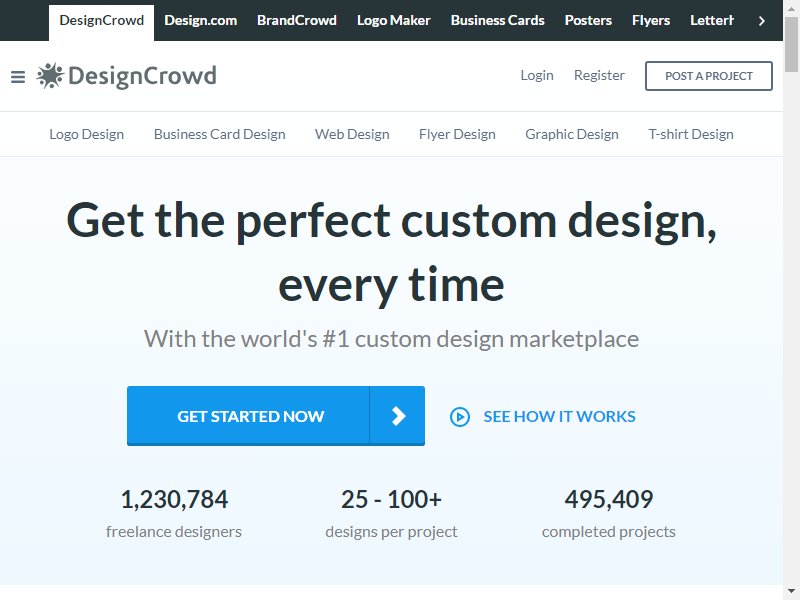Click the arrow on Get Started Now

(397, 416)
